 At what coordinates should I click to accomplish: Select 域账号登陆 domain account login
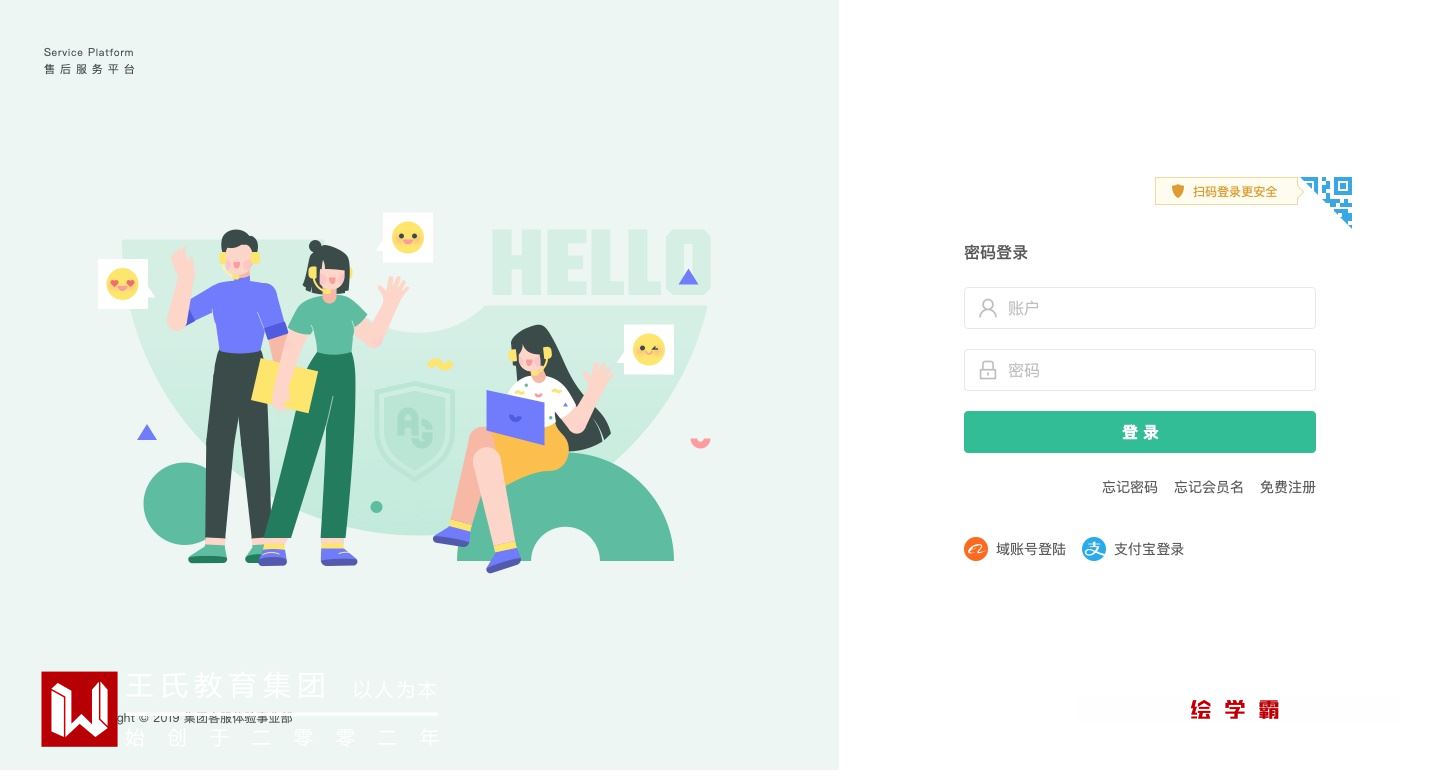pos(1031,549)
